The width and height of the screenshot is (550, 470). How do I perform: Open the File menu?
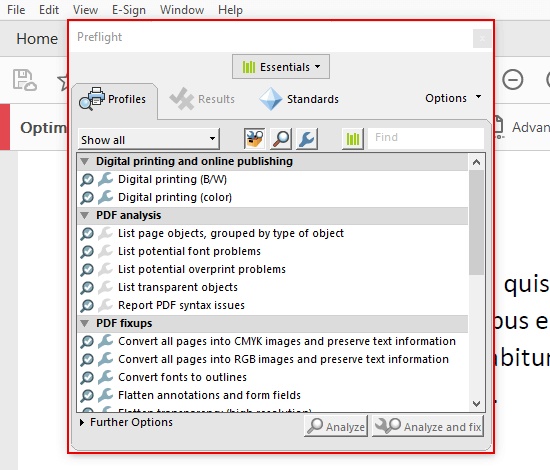16,9
